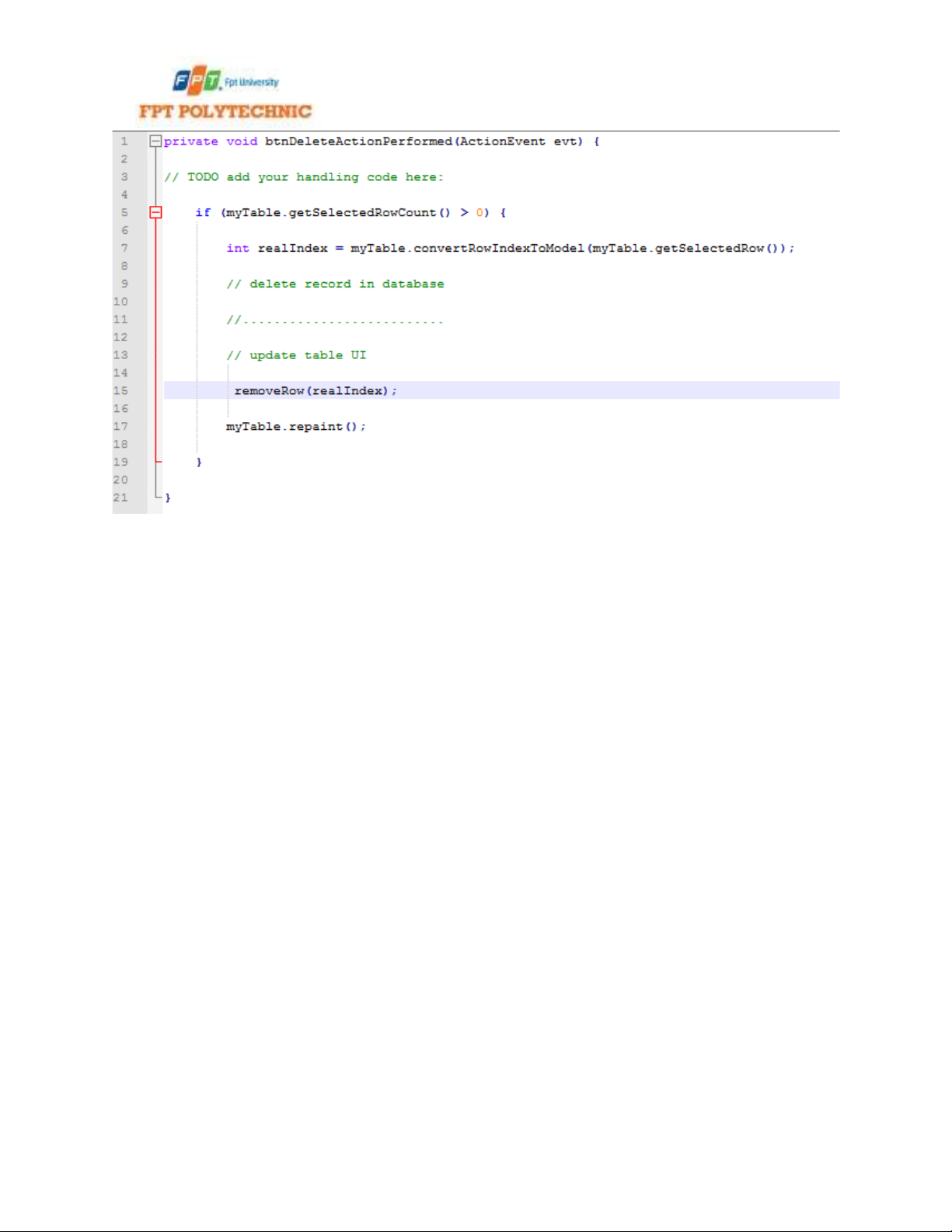Click line number 15 in gutter
952x1232 pixels.
coord(120,391)
